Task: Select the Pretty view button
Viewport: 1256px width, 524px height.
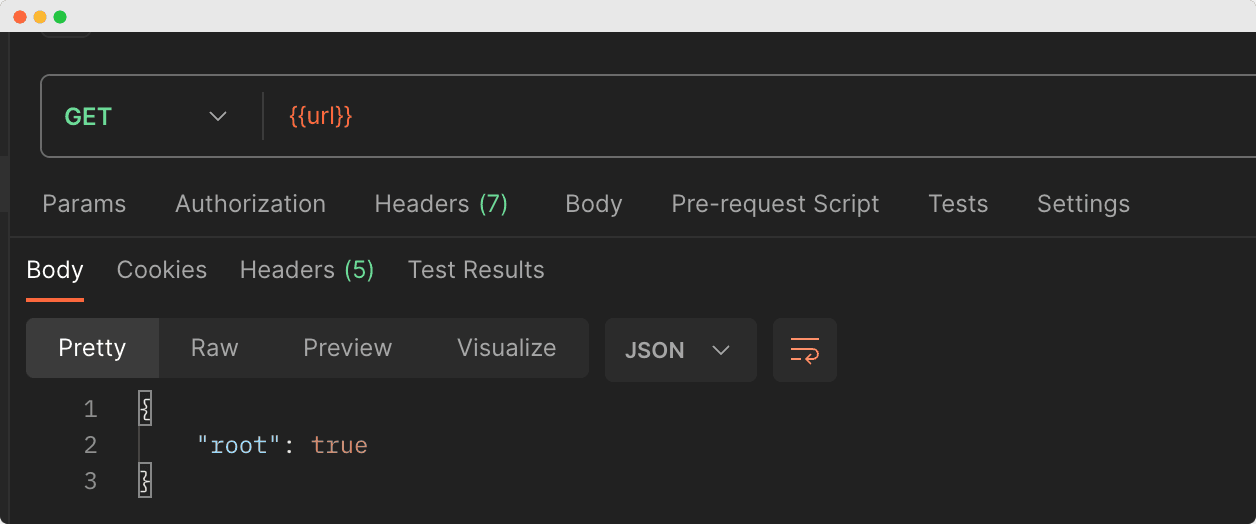Action: 92,348
